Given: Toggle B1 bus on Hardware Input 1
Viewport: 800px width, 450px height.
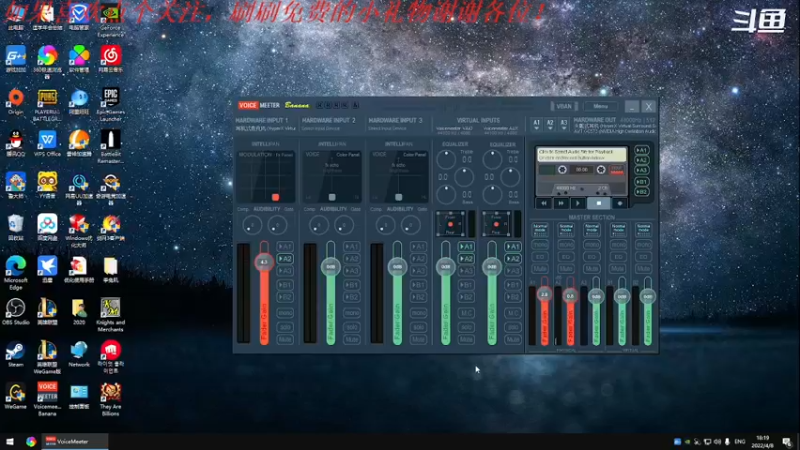Looking at the screenshot, I should pyautogui.click(x=285, y=285).
